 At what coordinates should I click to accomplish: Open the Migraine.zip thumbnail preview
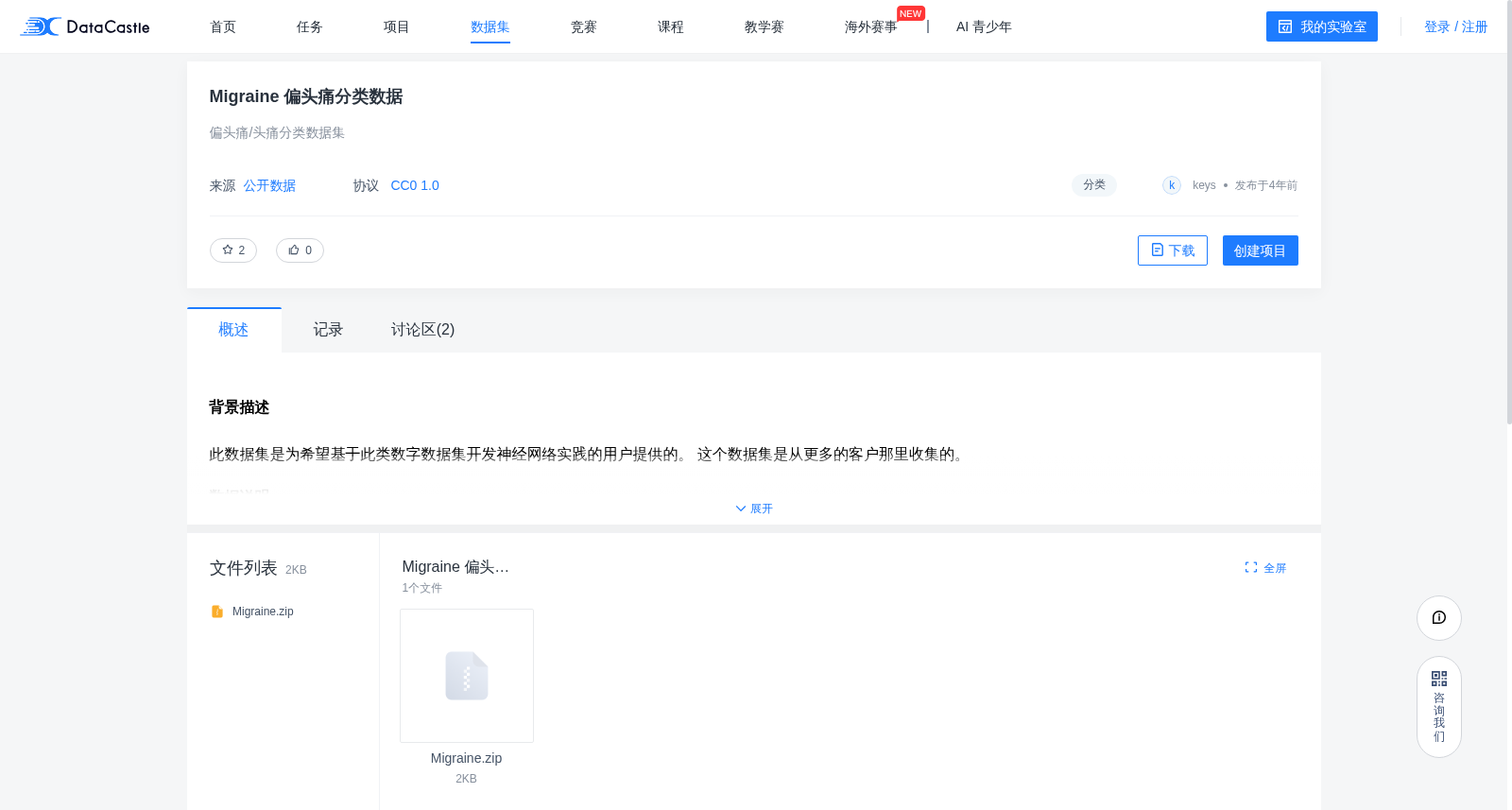click(x=467, y=676)
